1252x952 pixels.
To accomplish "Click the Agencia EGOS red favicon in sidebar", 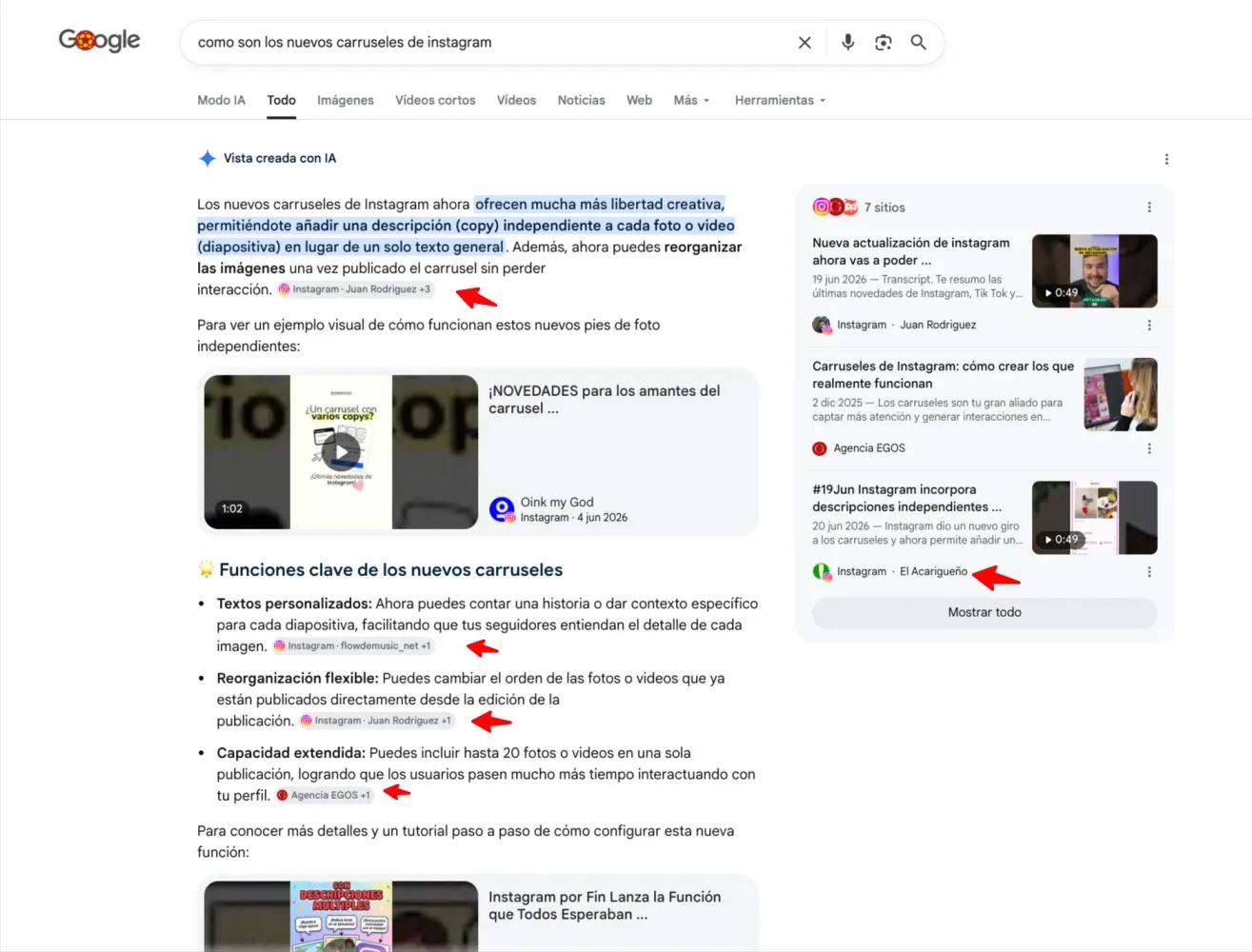I will pos(820,448).
